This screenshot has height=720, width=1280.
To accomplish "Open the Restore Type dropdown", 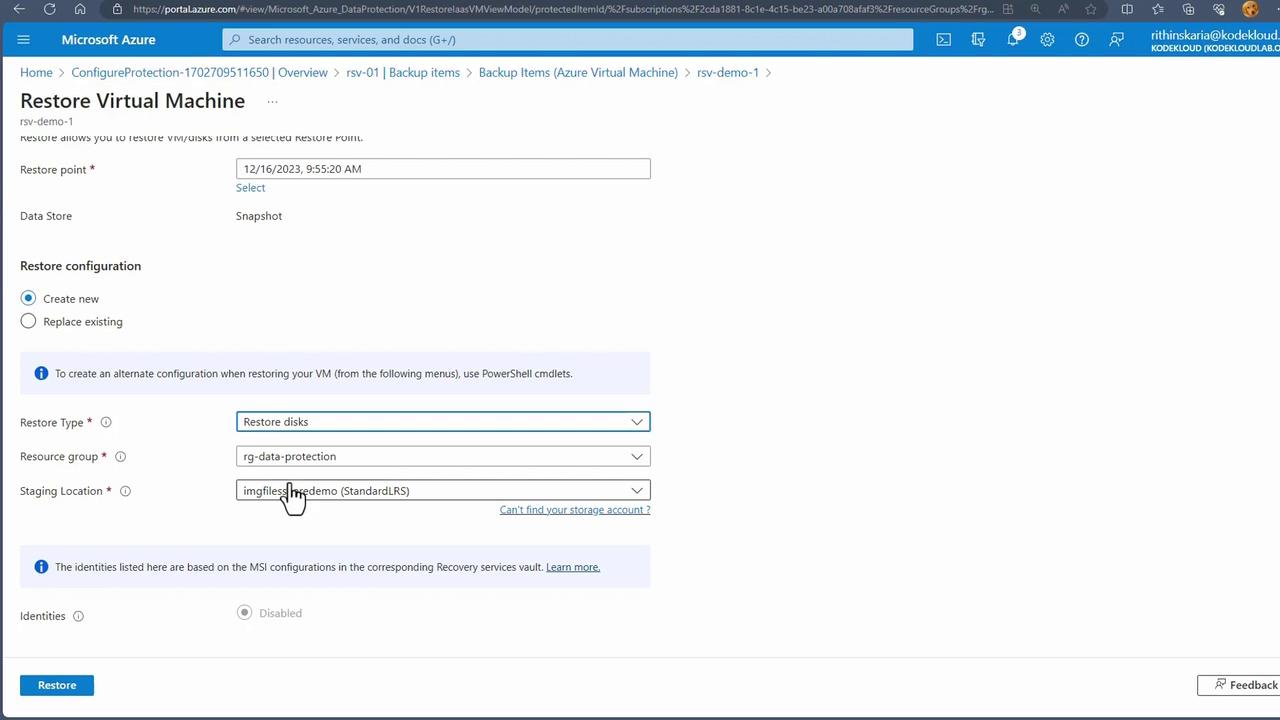I will [x=443, y=422].
